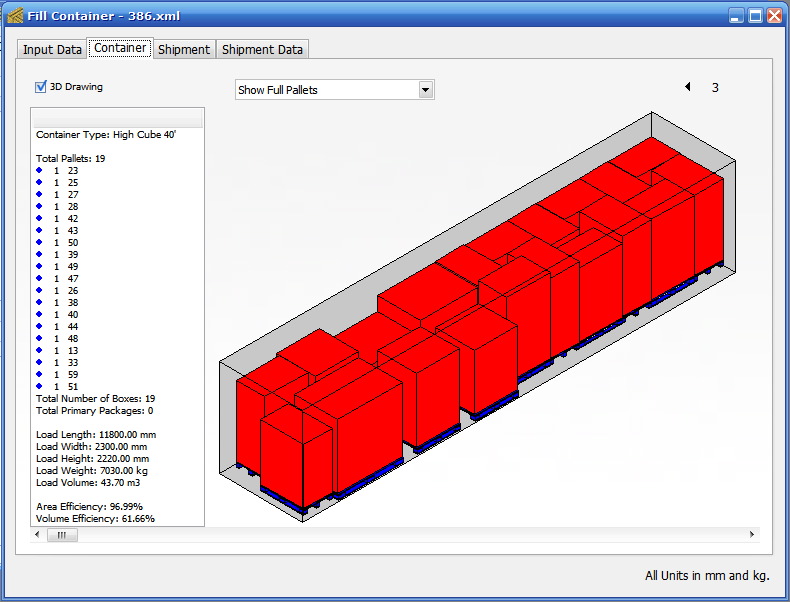This screenshot has width=790, height=602.
Task: Open the Shipment Data tab
Action: (x=262, y=49)
